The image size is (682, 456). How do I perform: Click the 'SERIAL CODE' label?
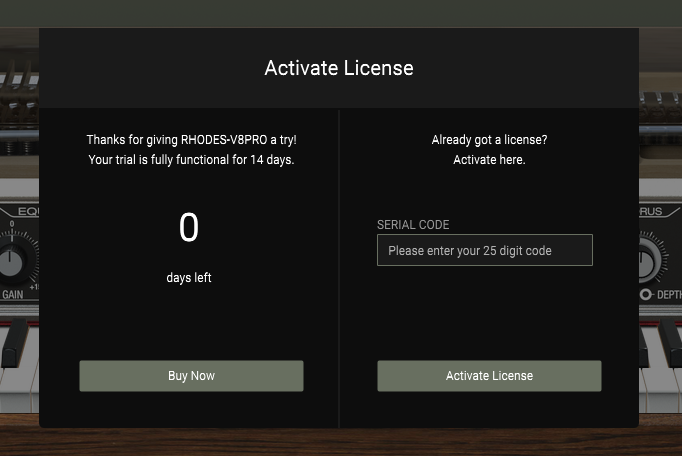pyautogui.click(x=413, y=225)
